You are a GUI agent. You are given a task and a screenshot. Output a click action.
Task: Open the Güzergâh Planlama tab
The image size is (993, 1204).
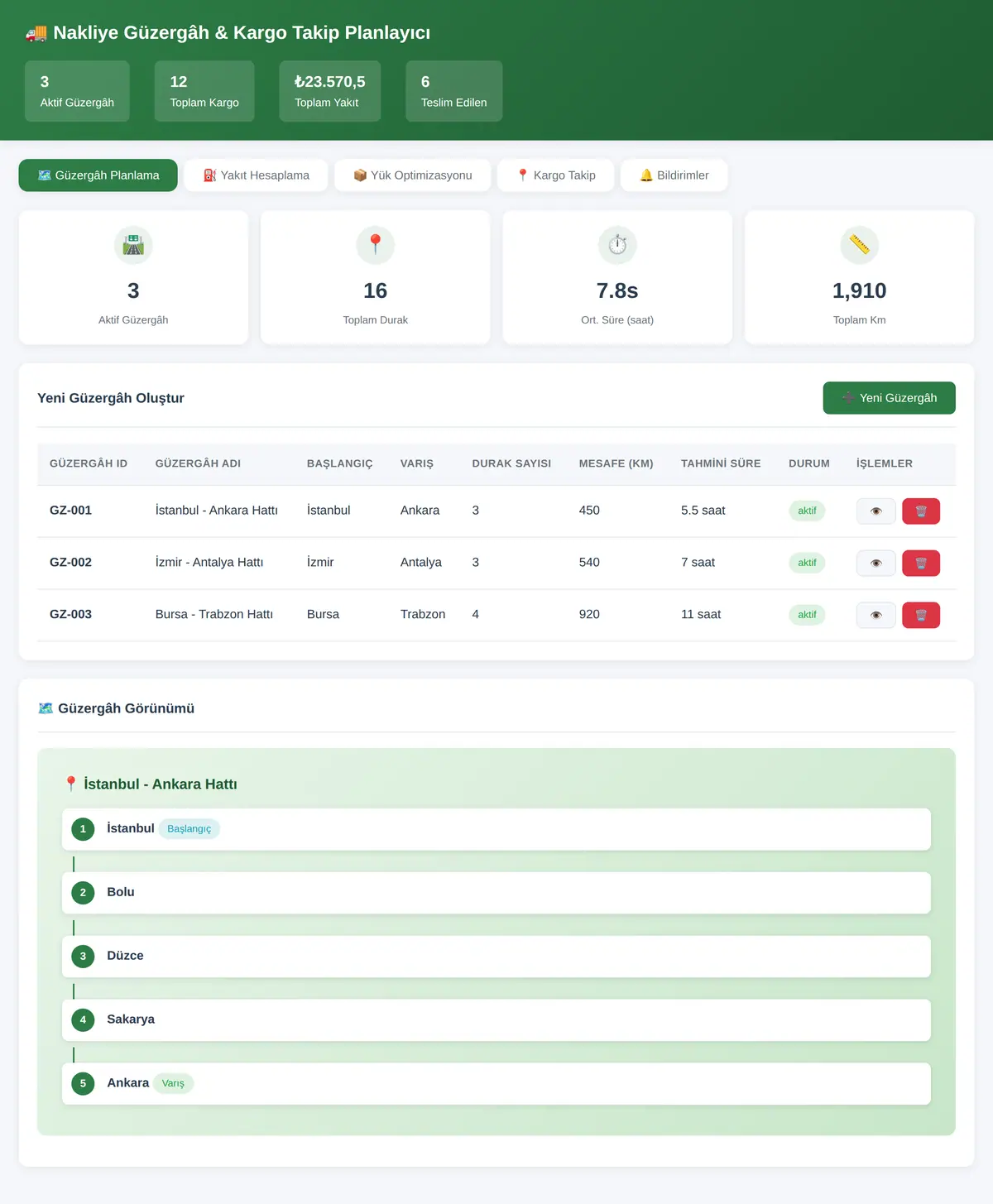(98, 175)
